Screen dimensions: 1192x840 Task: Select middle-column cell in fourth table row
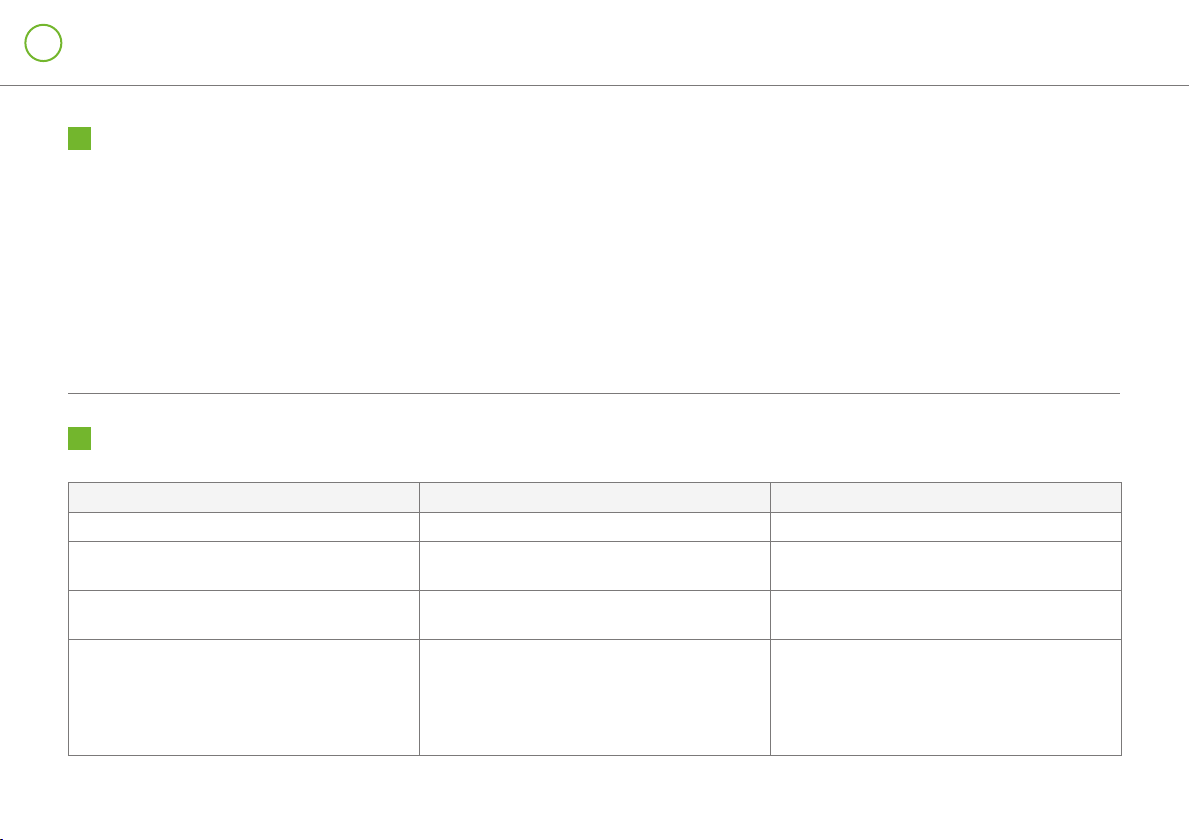click(594, 615)
